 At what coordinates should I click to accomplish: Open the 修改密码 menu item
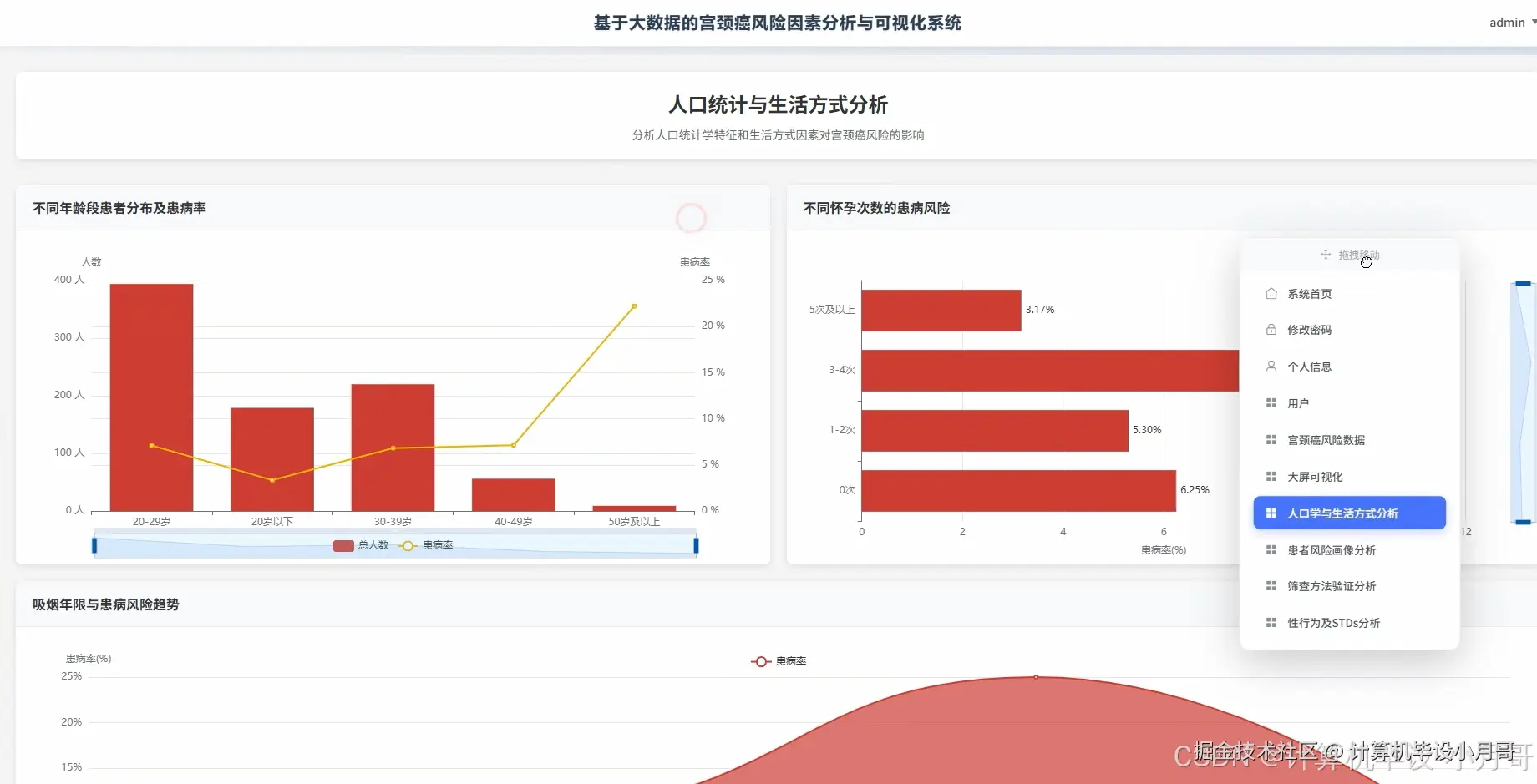[1349, 330]
